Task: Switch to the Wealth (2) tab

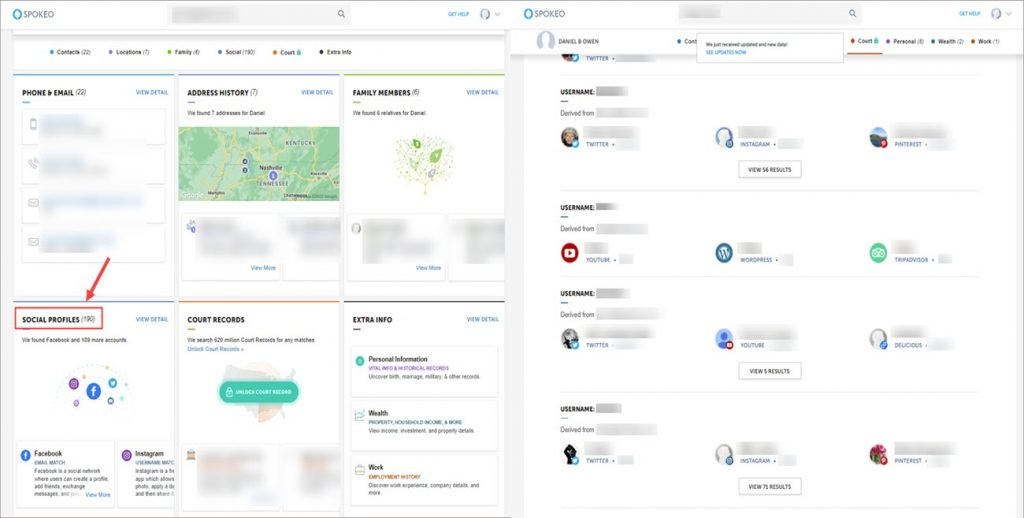Action: coord(947,41)
